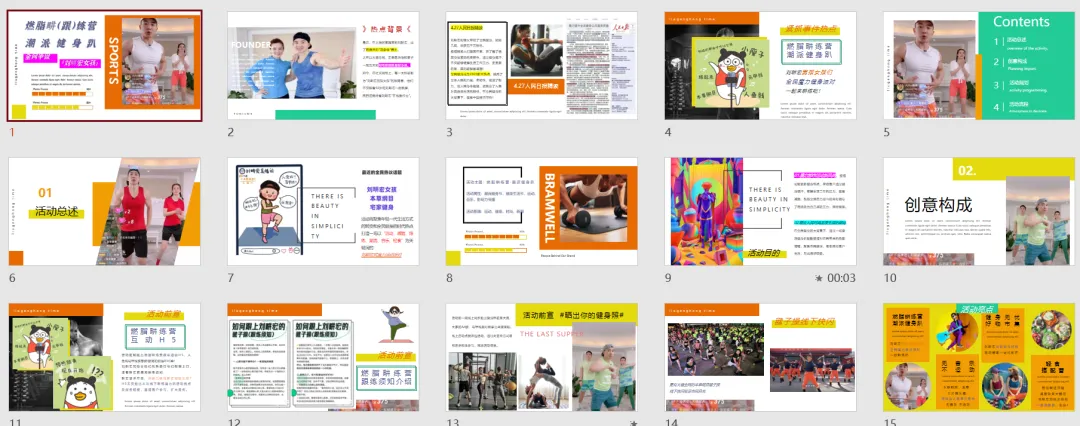Select slide 5 Contents thumbnail
The image size is (1080, 426).
click(x=979, y=65)
